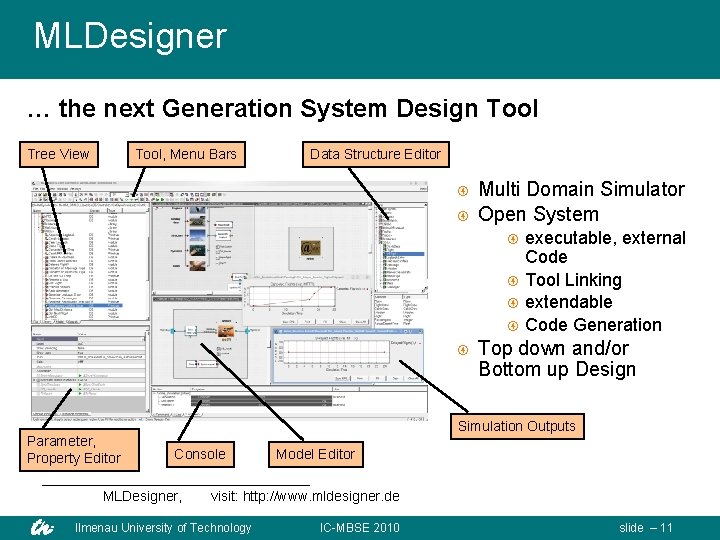
Task: Select the highlighted row in the tree view
Action: click(84, 305)
